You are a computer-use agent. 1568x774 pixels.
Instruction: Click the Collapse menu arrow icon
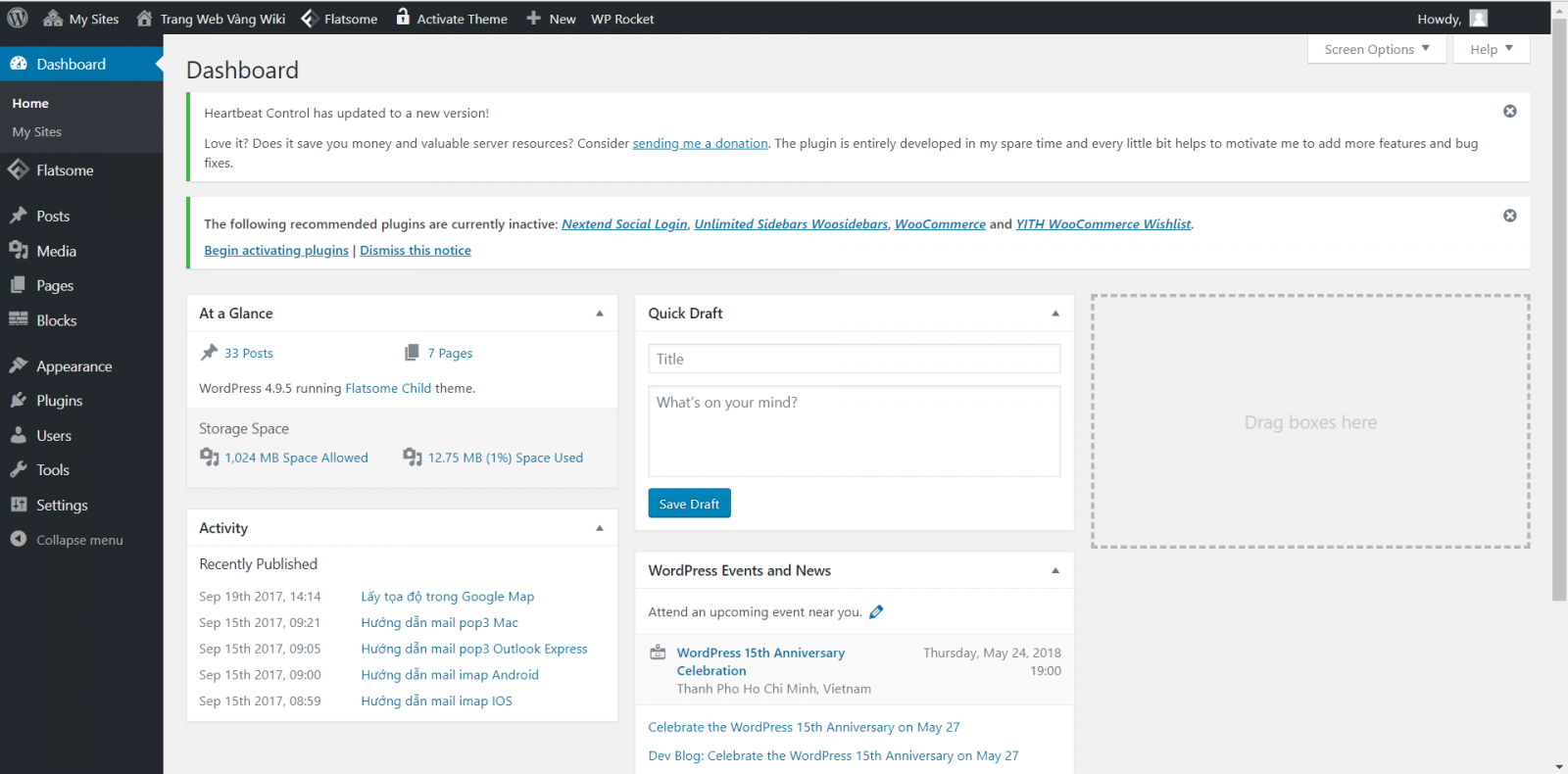(x=18, y=539)
